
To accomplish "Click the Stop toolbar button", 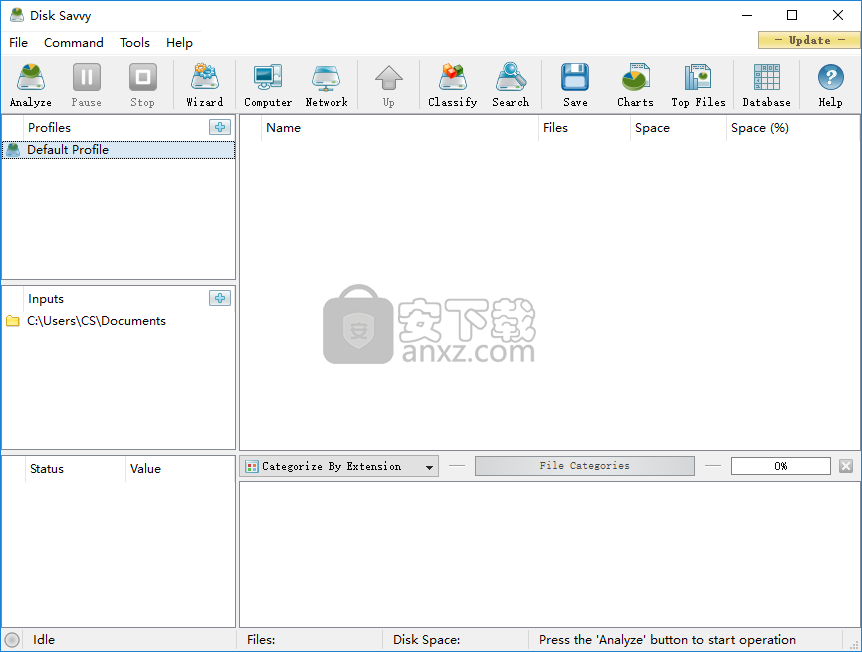I will pyautogui.click(x=142, y=85).
